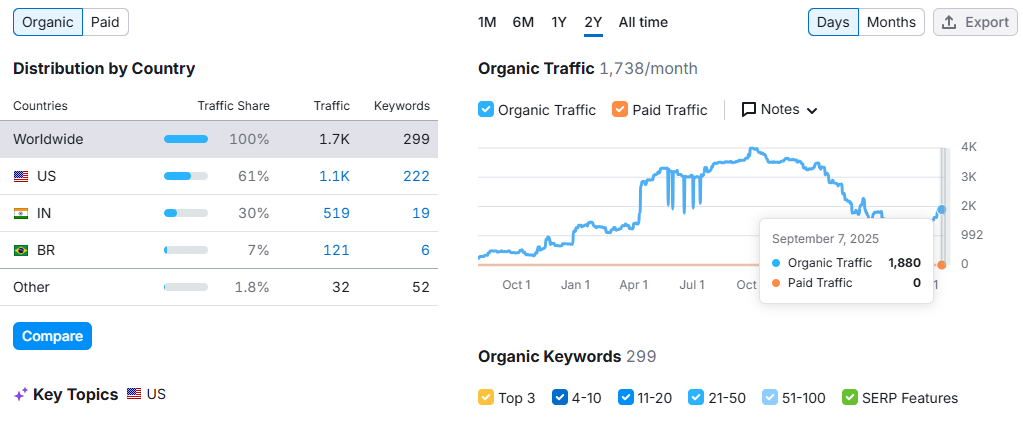Click the US flag beside Key Topics

pyautogui.click(x=134, y=395)
